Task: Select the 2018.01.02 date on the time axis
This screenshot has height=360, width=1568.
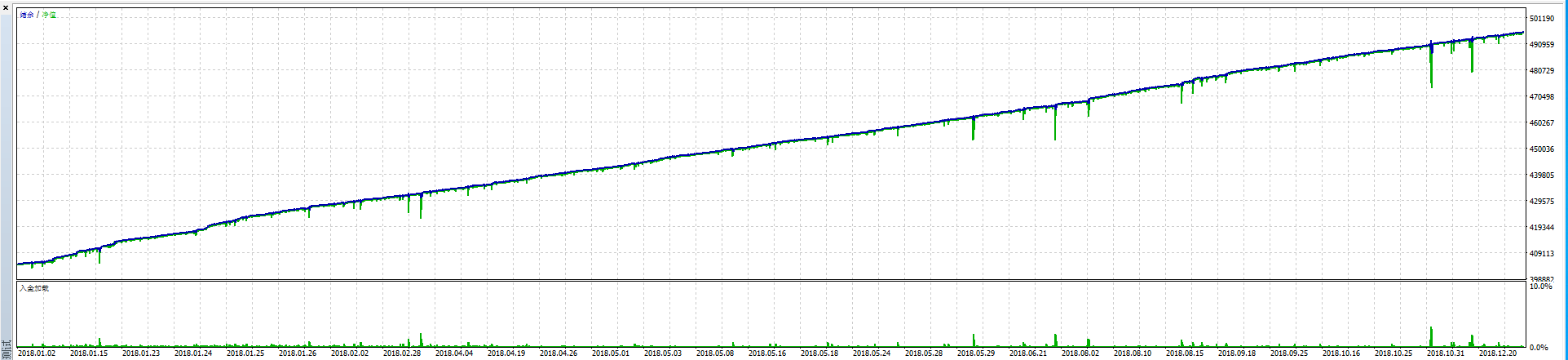Action: coord(37,353)
